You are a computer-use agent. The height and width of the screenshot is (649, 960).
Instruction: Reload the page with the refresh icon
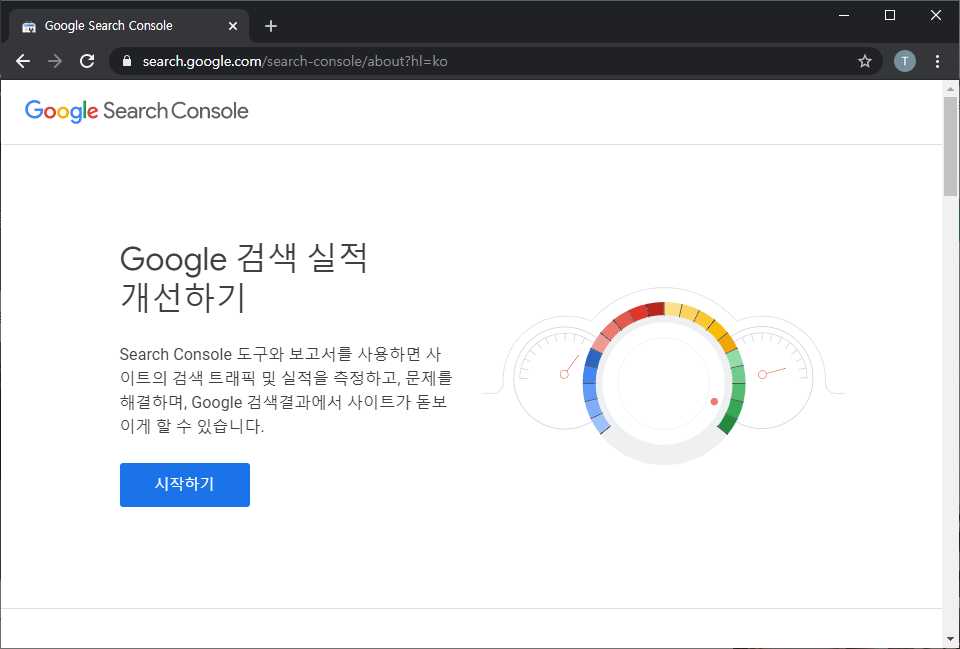[87, 61]
